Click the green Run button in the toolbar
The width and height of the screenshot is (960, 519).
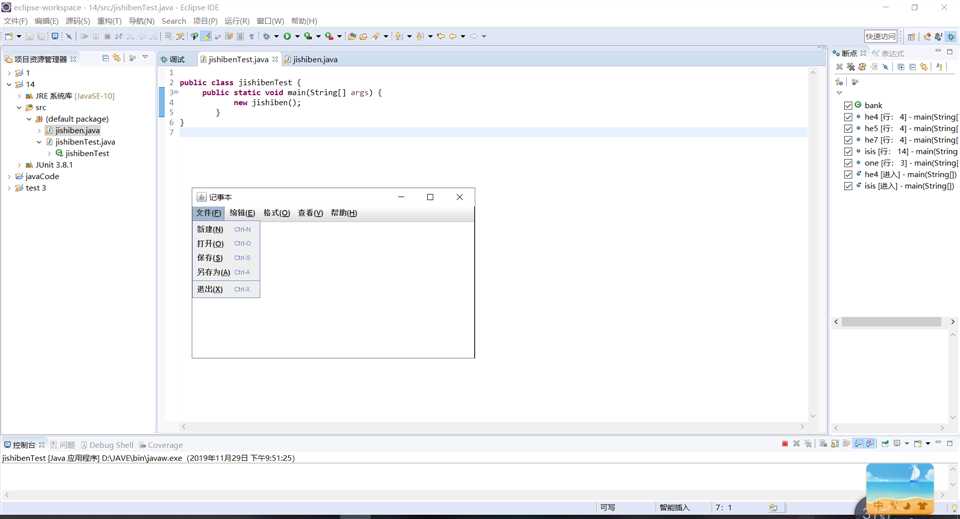[287, 36]
